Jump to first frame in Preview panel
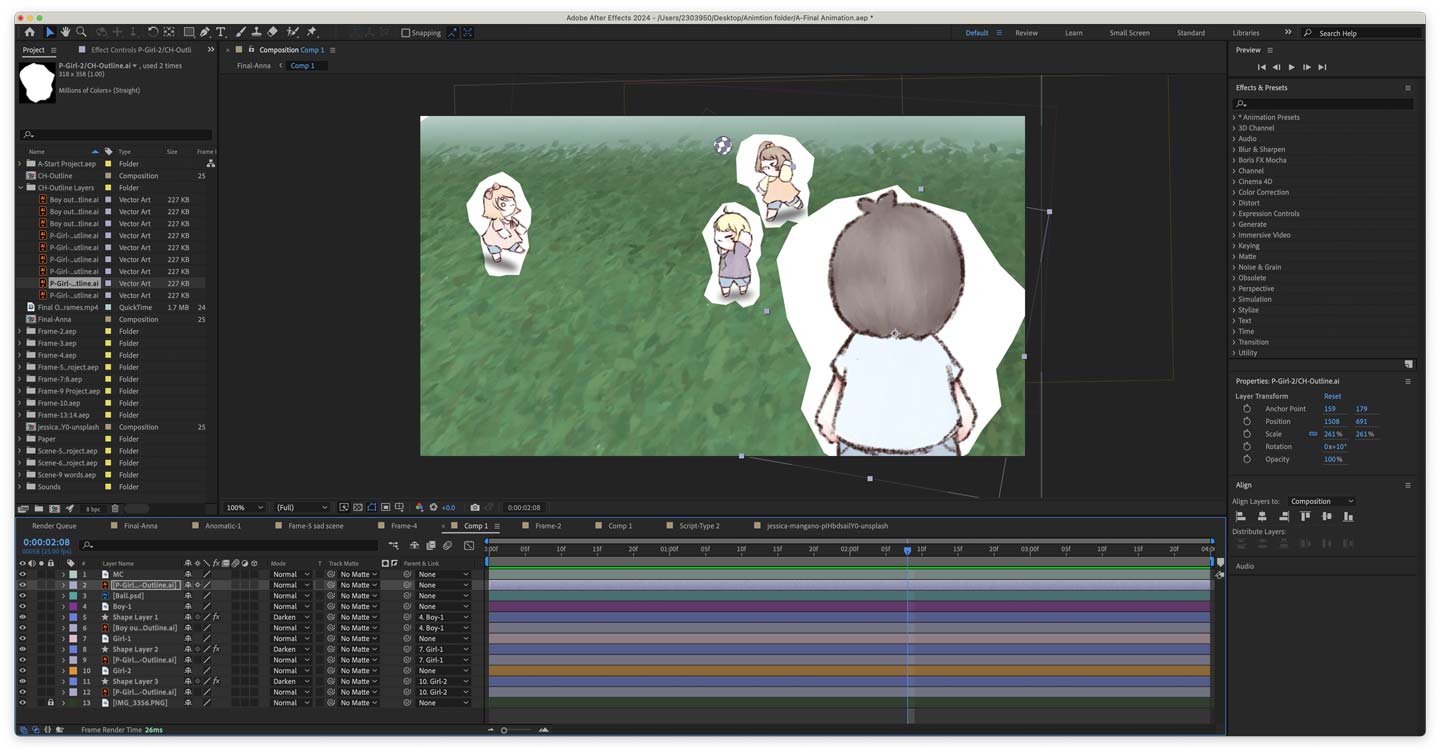This screenshot has width=1440, height=753. pos(1261,67)
